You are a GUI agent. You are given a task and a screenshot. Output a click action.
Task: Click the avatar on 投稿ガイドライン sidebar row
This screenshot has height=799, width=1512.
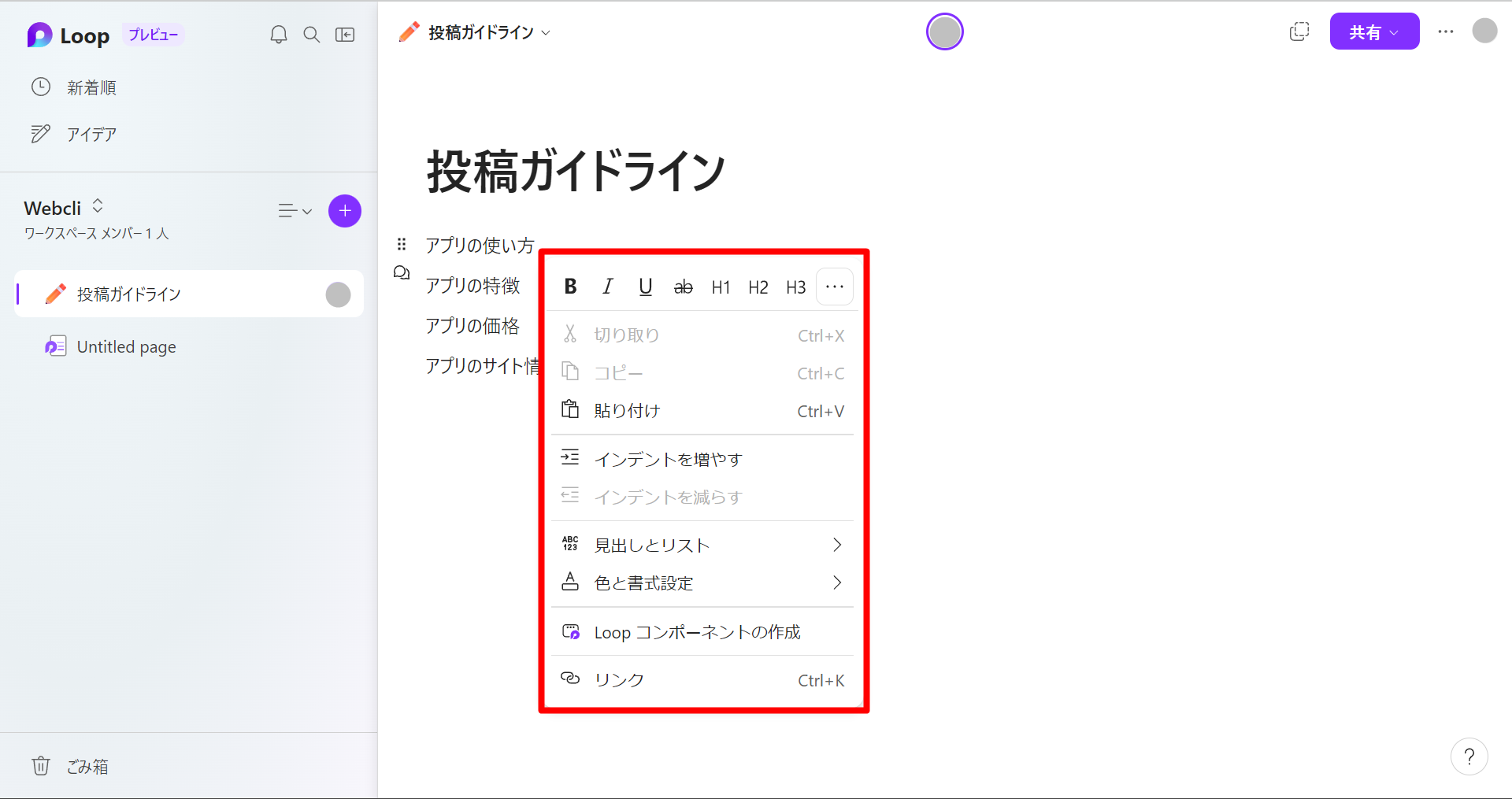339,294
